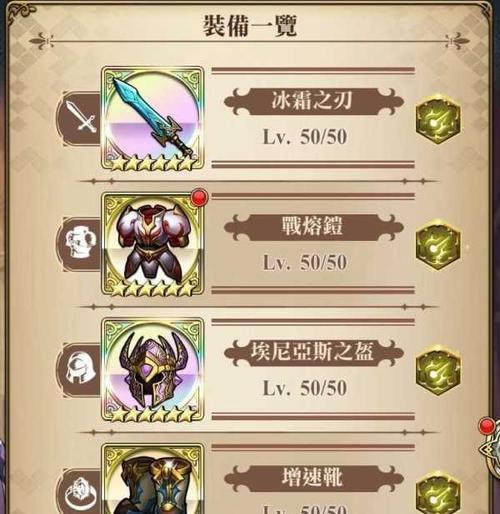The image size is (500, 514).
Task: Tap the green hexagon badge beside 增速靴
Action: click(438, 493)
